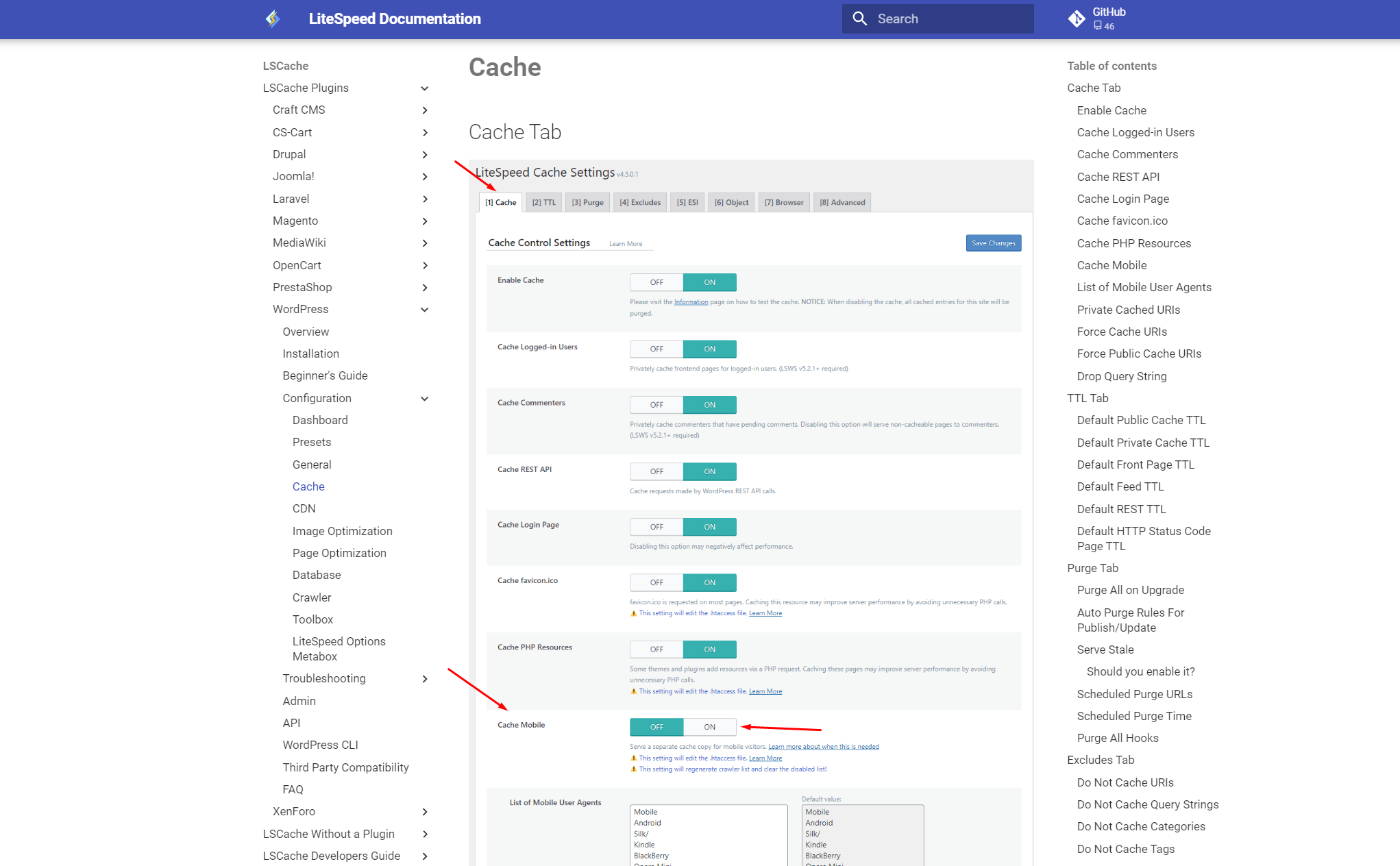1400x866 pixels.
Task: Turn Cache Logged-in Users OFF
Action: [x=656, y=349]
